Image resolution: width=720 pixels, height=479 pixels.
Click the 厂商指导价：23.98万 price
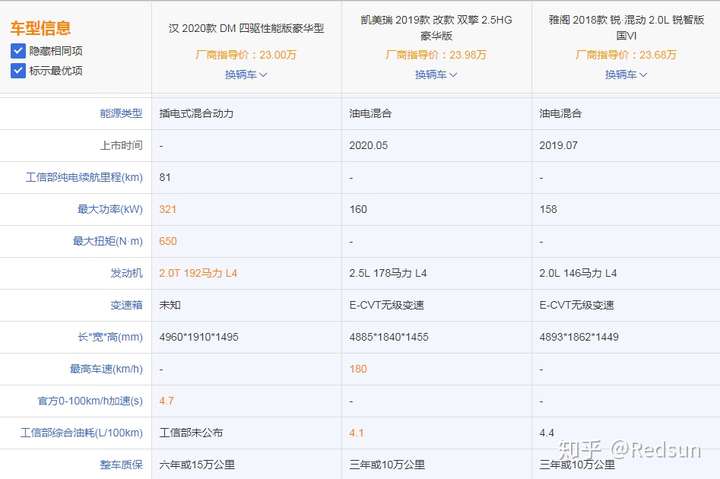(x=436, y=55)
